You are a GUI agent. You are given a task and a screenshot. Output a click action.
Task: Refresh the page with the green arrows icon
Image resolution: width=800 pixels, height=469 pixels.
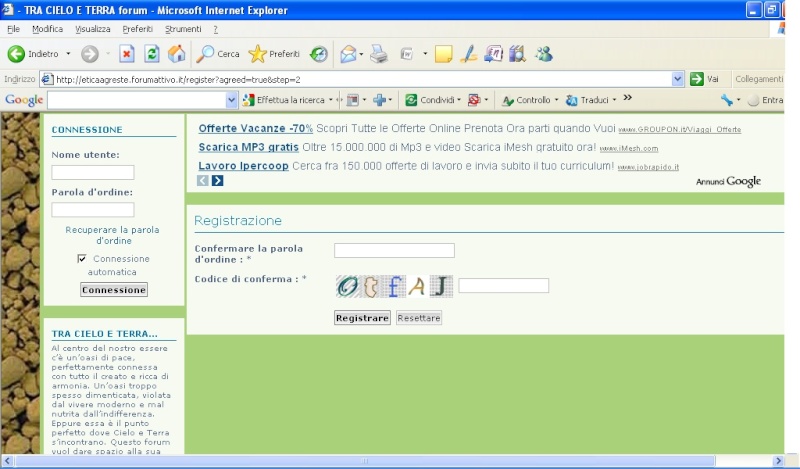pyautogui.click(x=152, y=54)
